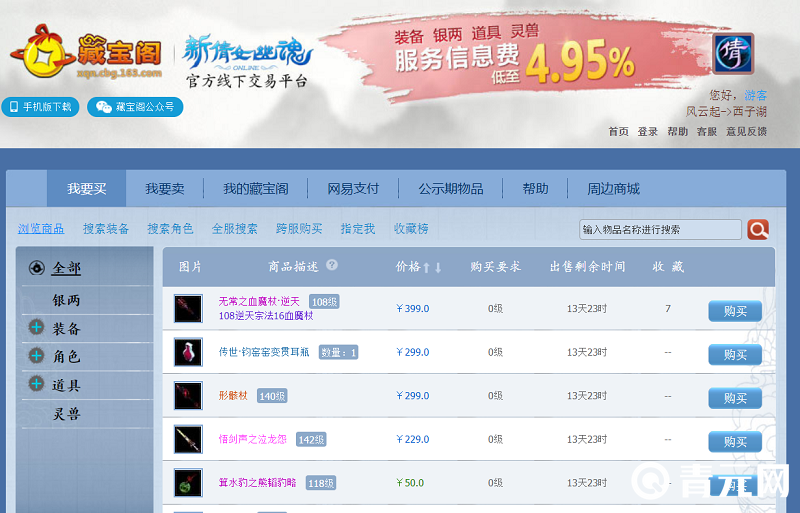Expand the 装备 category
800x513 pixels.
click(x=36, y=327)
